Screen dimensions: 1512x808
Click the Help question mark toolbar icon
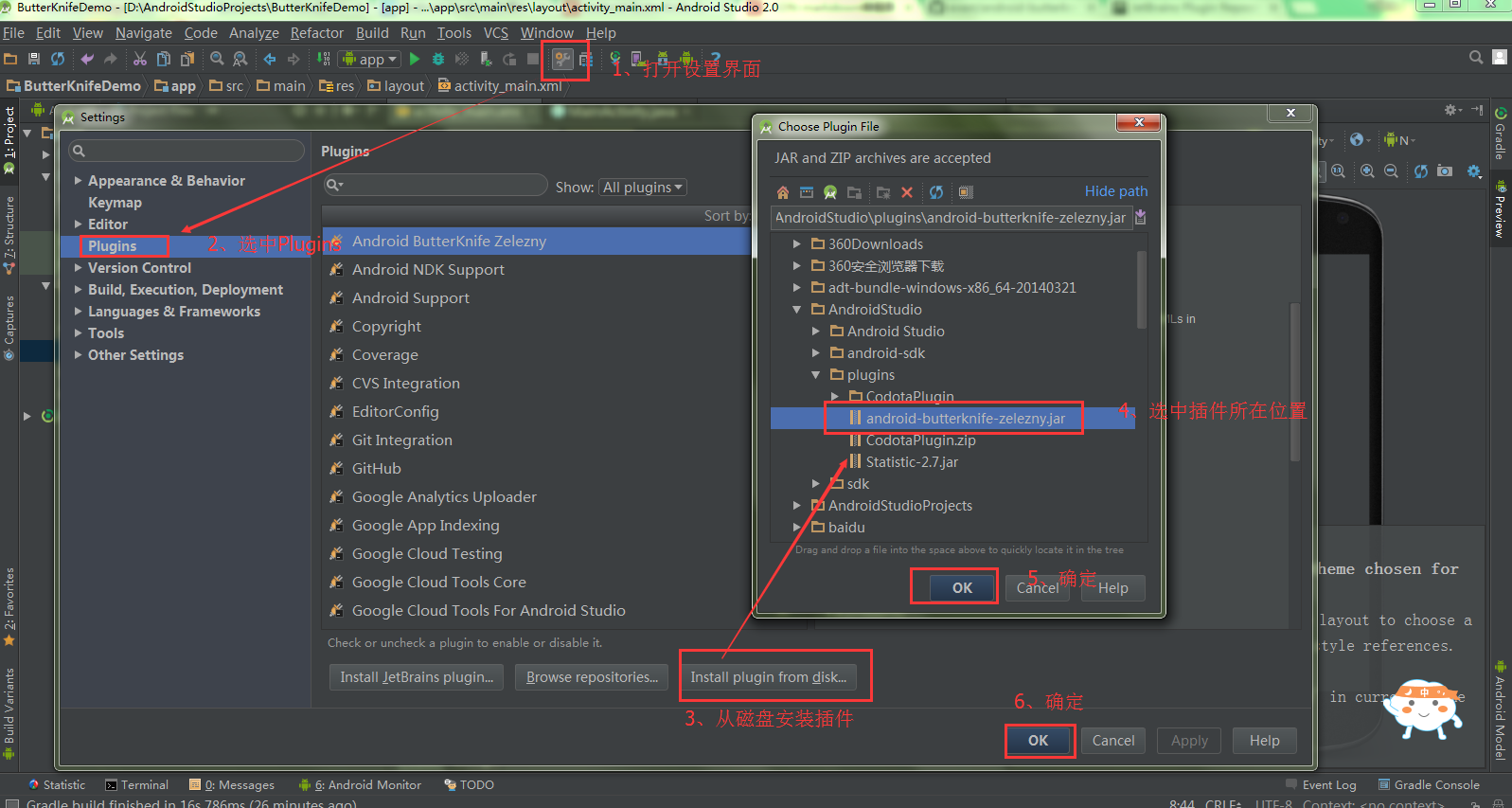[715, 59]
